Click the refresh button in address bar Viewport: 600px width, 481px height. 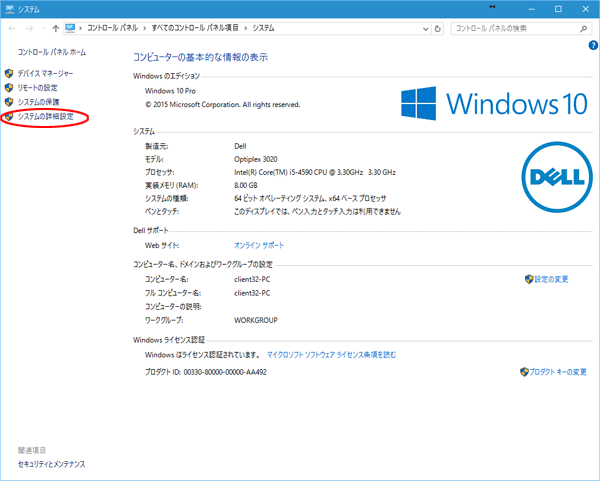coord(437,29)
